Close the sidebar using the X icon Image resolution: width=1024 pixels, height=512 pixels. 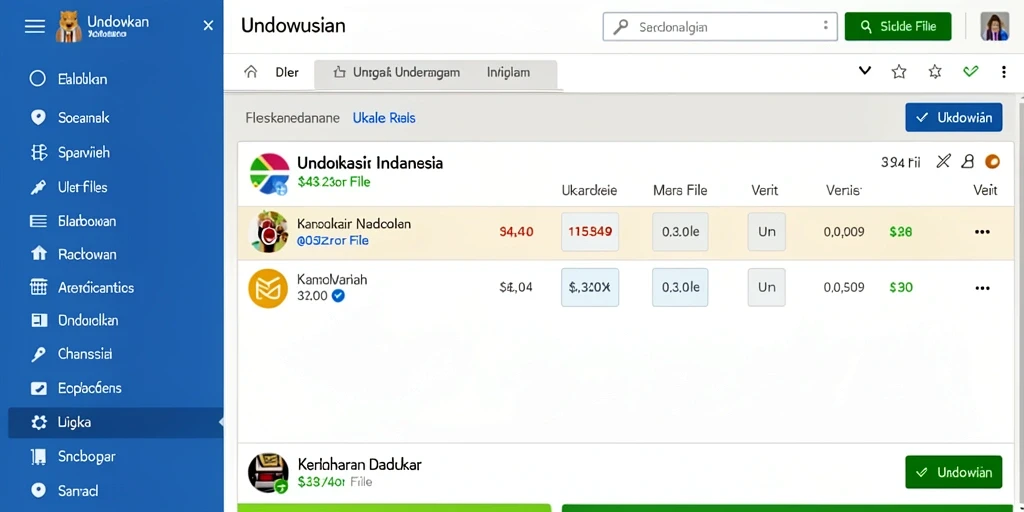click(x=208, y=25)
